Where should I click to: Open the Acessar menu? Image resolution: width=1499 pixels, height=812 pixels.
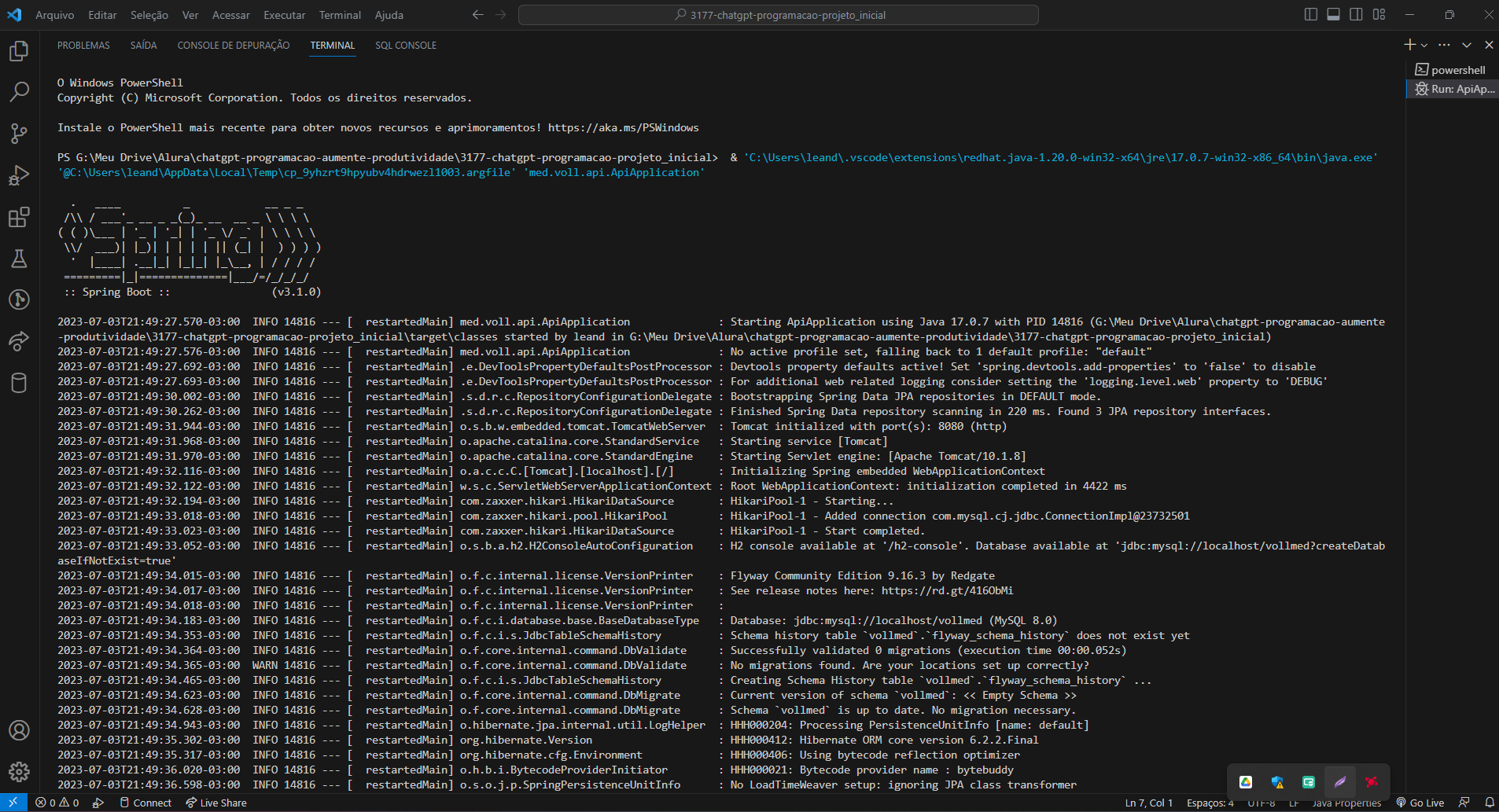click(231, 15)
